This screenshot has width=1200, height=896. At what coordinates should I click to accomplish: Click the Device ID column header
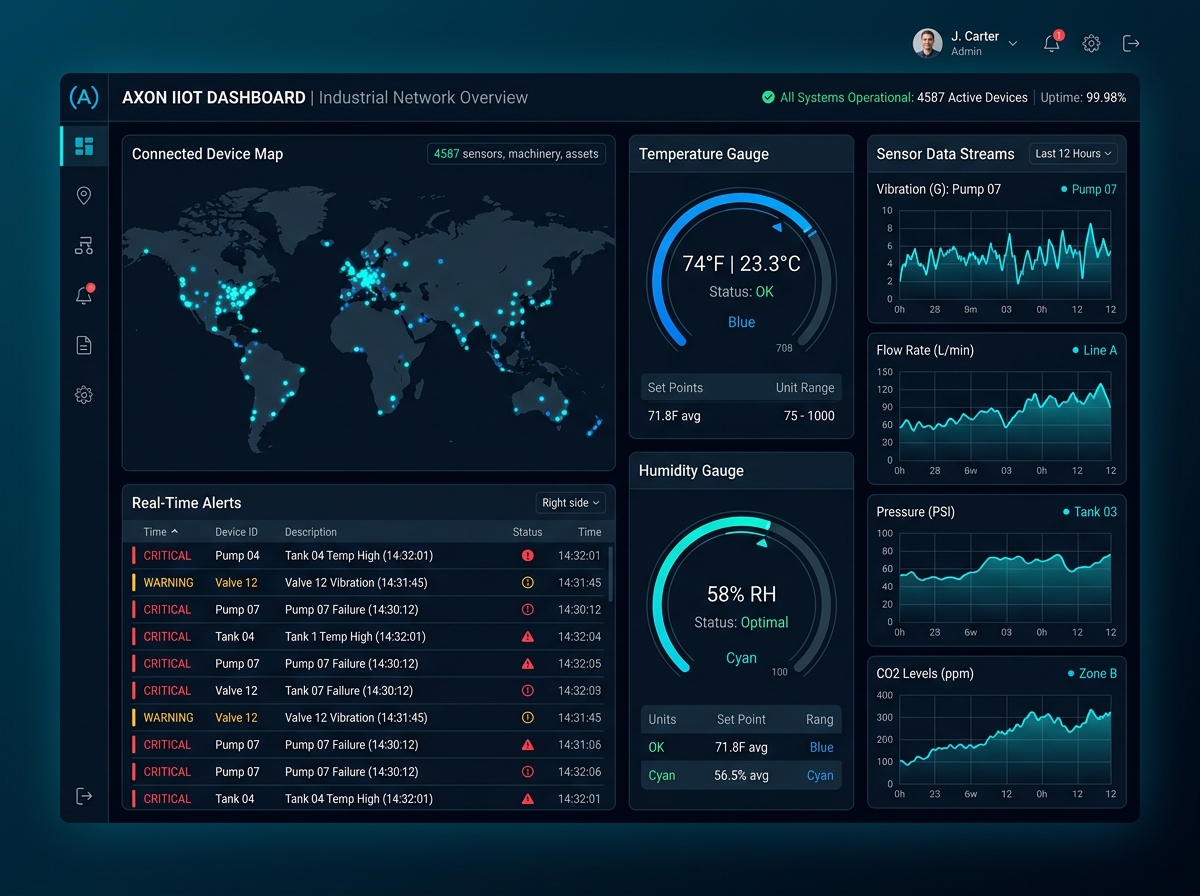[x=236, y=532]
